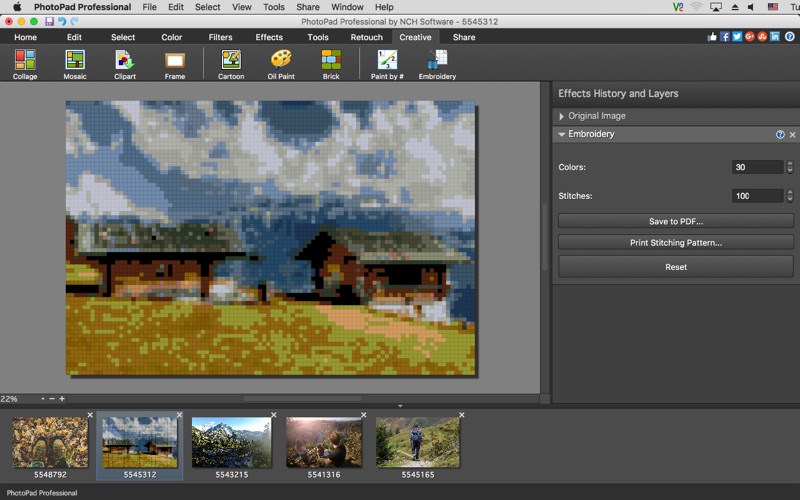800x500 pixels.
Task: Collapse the Embroidery layer section
Action: 562,134
